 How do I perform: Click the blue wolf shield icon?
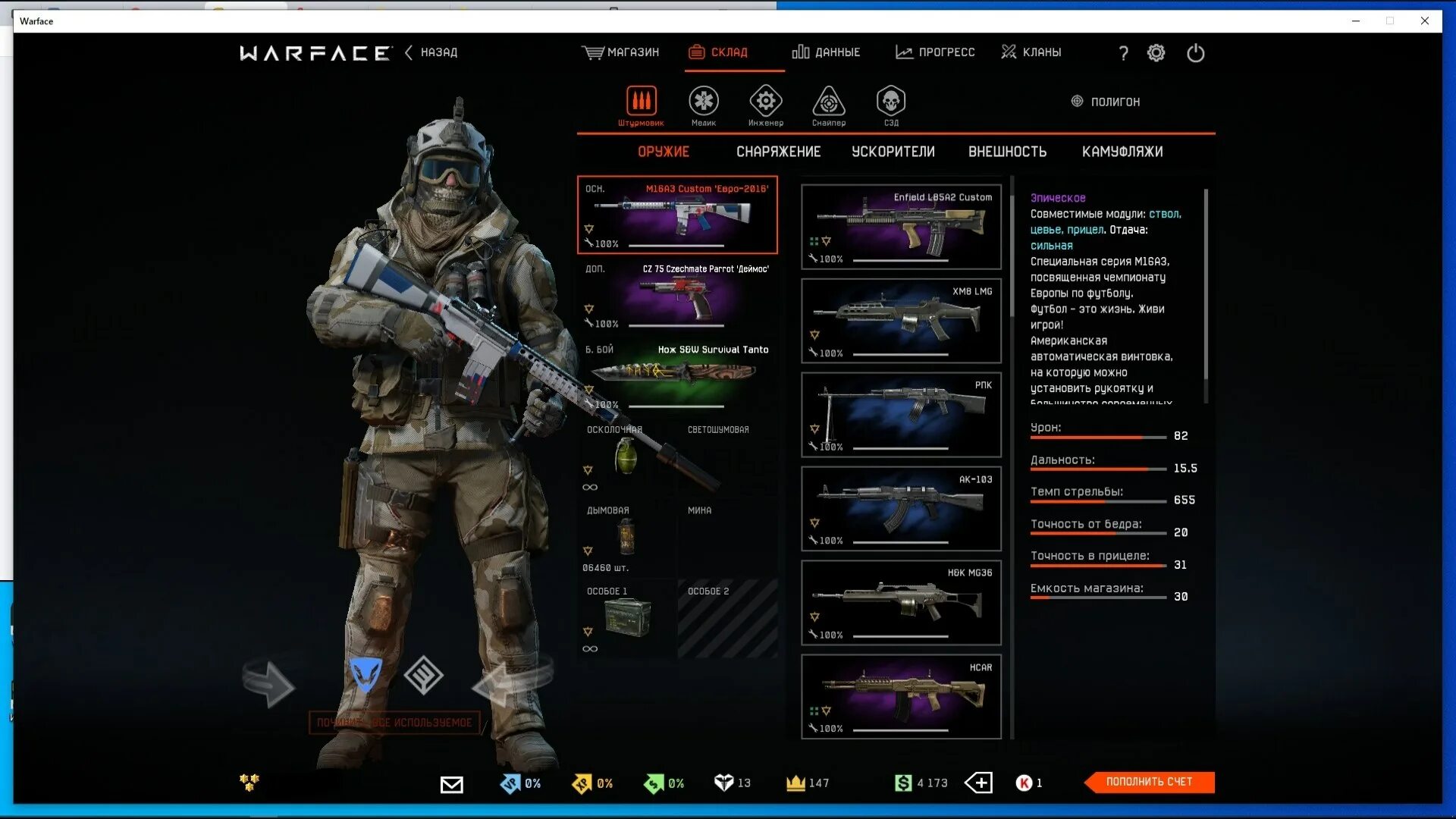[366, 674]
